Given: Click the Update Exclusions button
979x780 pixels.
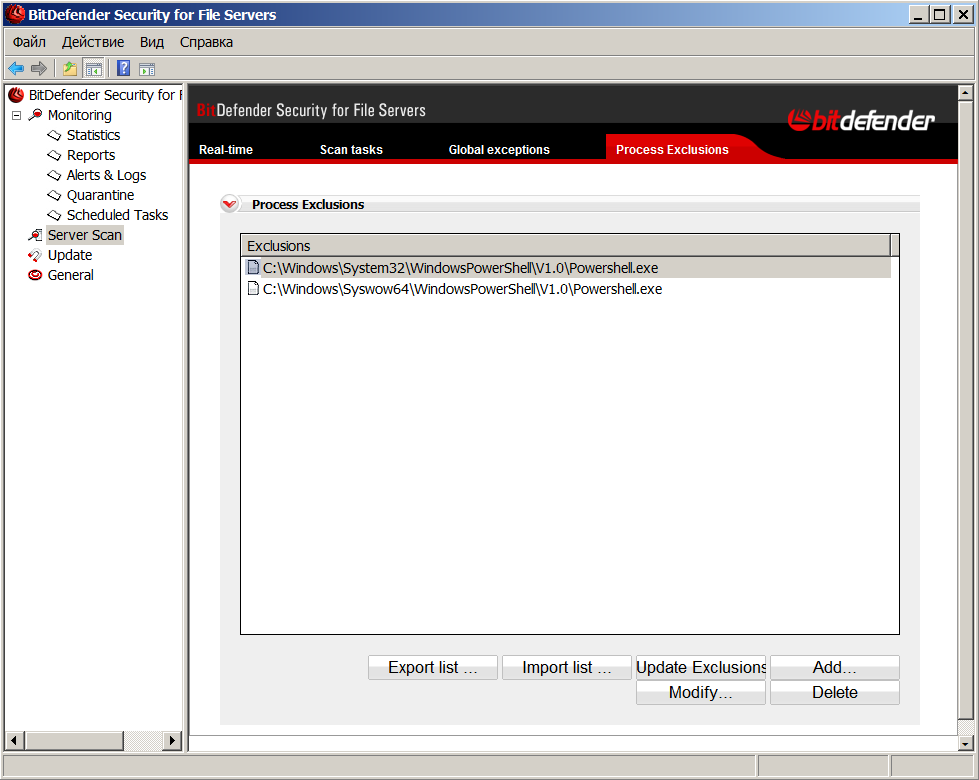Looking at the screenshot, I should tap(701, 668).
